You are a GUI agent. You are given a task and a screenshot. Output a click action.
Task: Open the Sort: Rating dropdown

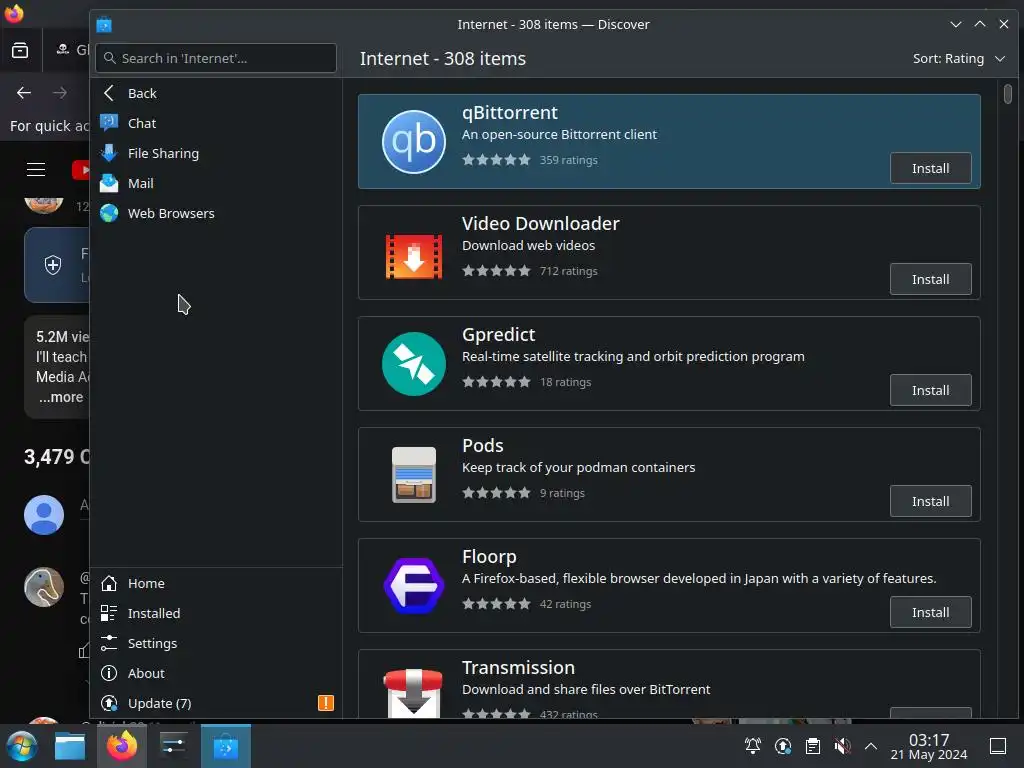958,59
